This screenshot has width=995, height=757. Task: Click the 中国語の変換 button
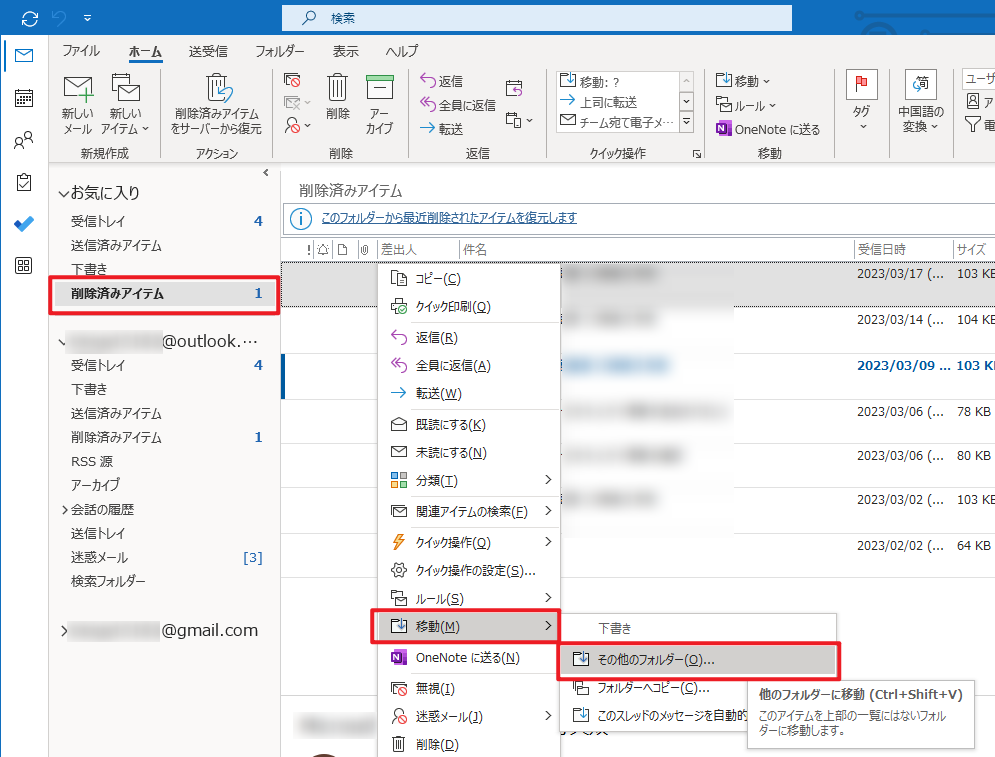point(921,102)
